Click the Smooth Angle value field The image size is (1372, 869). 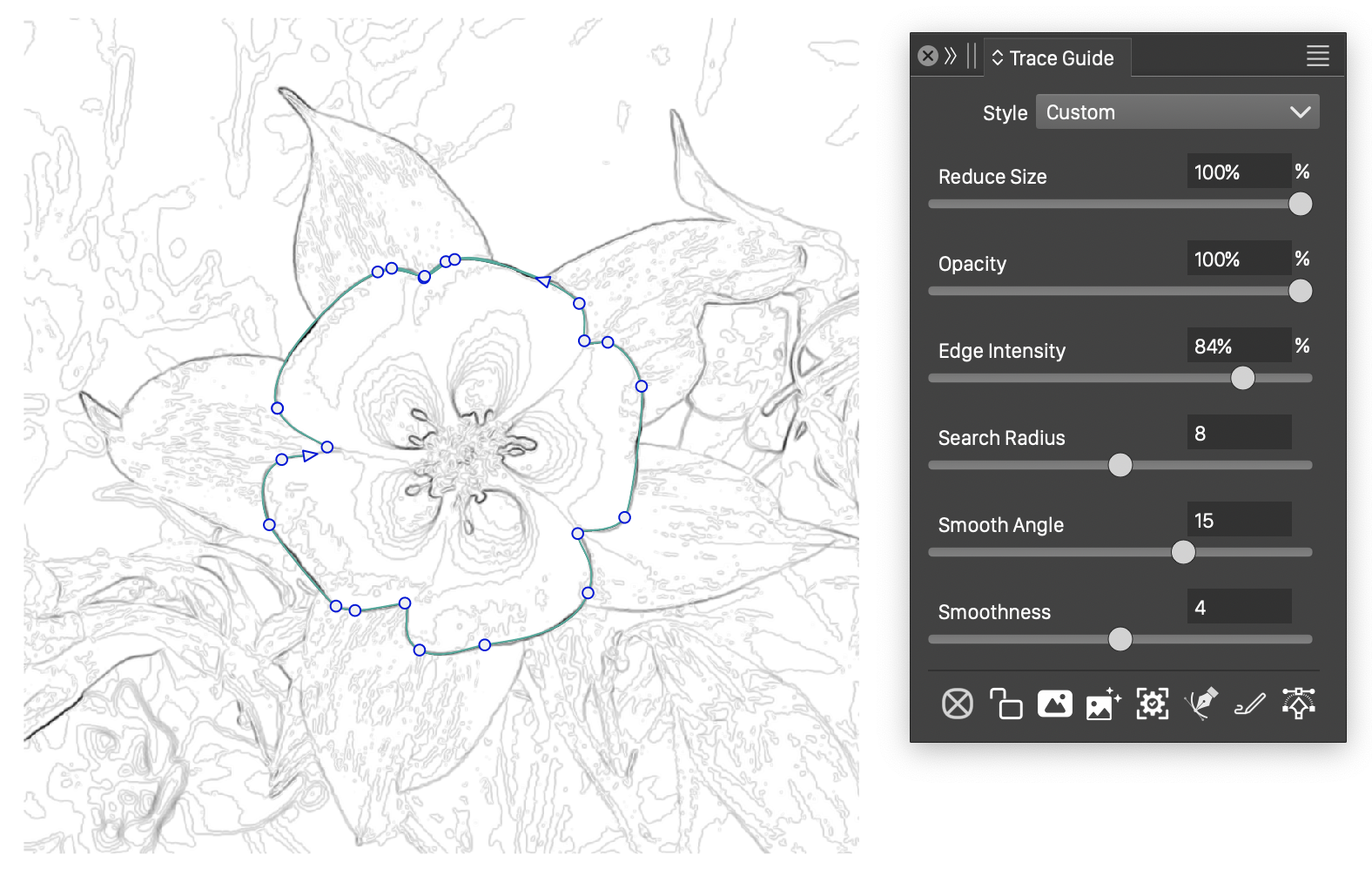click(1238, 521)
